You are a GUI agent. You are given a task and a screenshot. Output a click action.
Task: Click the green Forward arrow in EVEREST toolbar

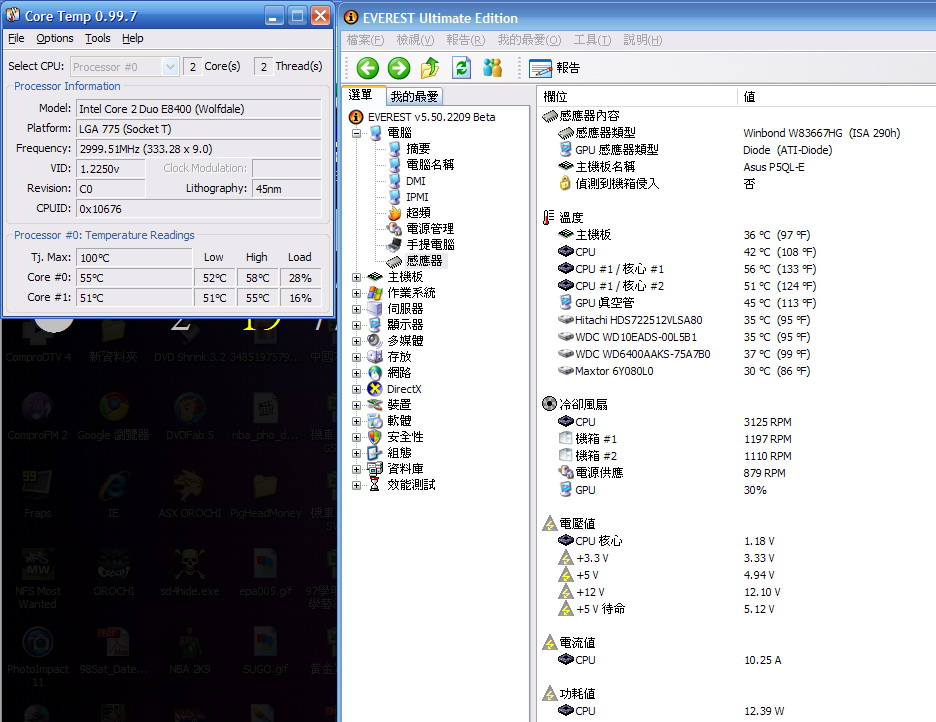click(399, 68)
